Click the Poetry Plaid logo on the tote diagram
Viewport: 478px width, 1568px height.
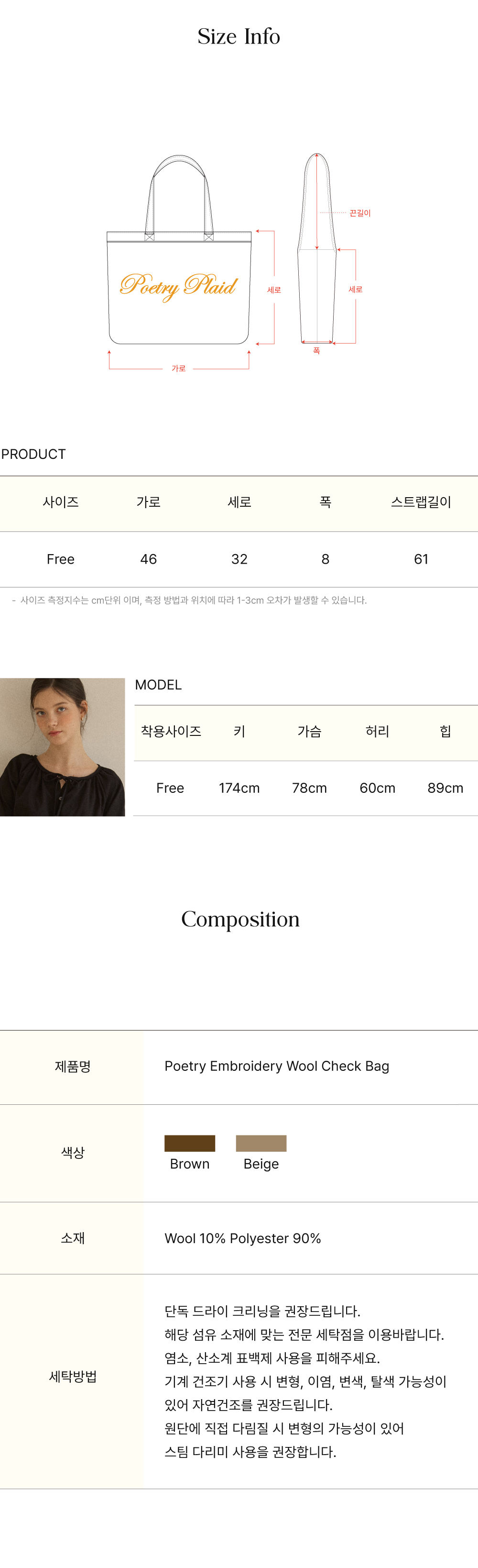pos(178,285)
